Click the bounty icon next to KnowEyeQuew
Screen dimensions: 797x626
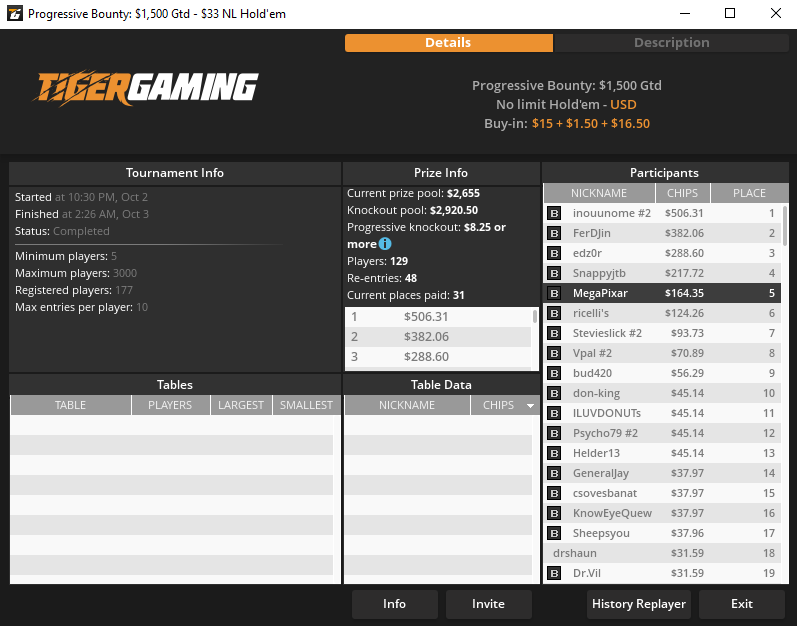coord(554,513)
